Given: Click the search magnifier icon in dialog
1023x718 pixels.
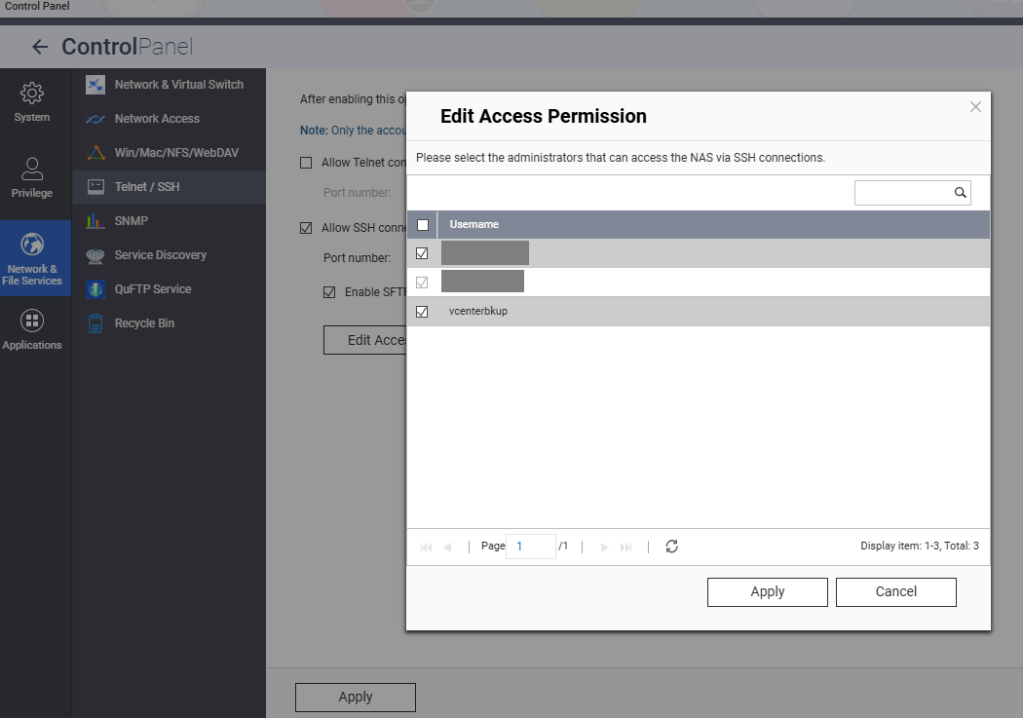Looking at the screenshot, I should [x=960, y=193].
